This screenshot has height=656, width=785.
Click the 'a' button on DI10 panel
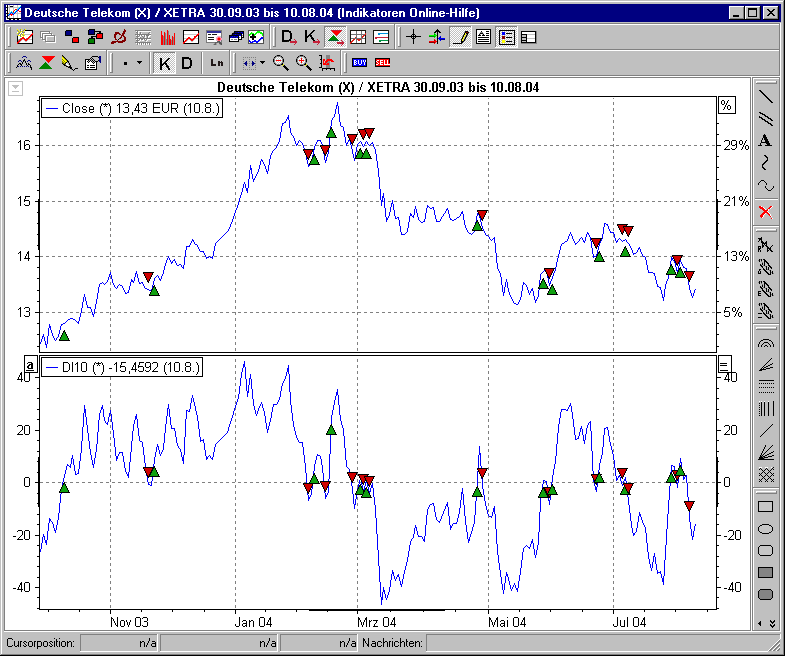[x=30, y=366]
